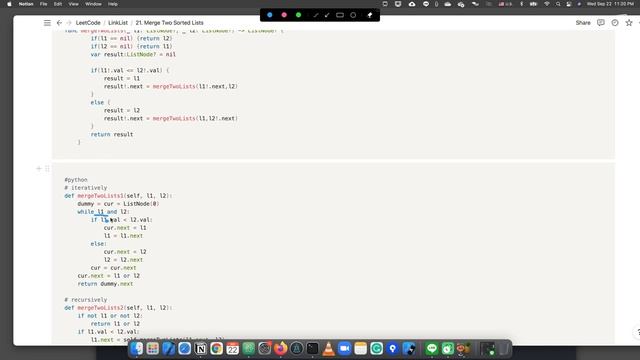Open the File menu
Screen dimensions: 640x360
click(43, 4)
